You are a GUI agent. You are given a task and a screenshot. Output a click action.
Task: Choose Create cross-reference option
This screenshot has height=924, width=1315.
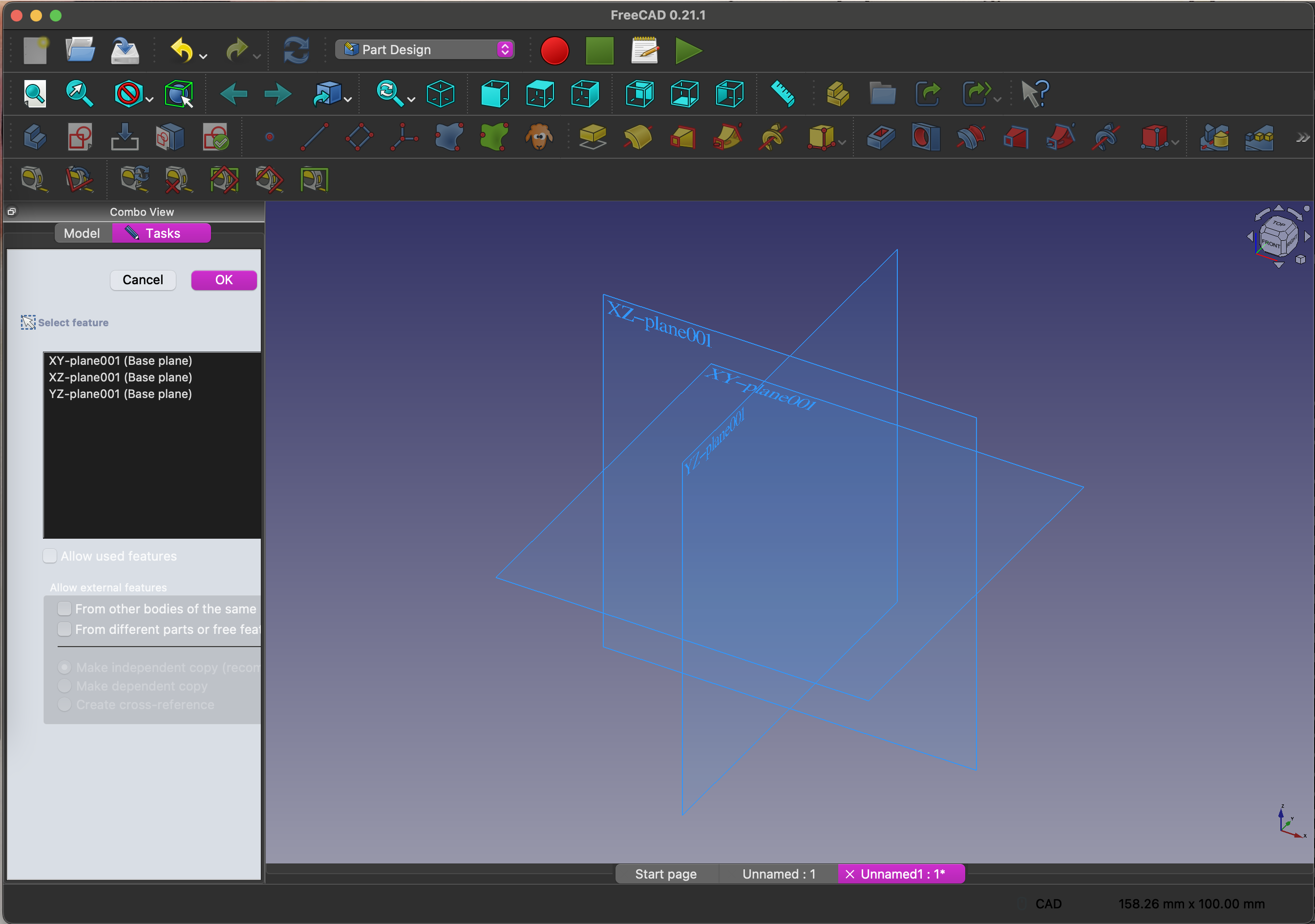tap(64, 705)
